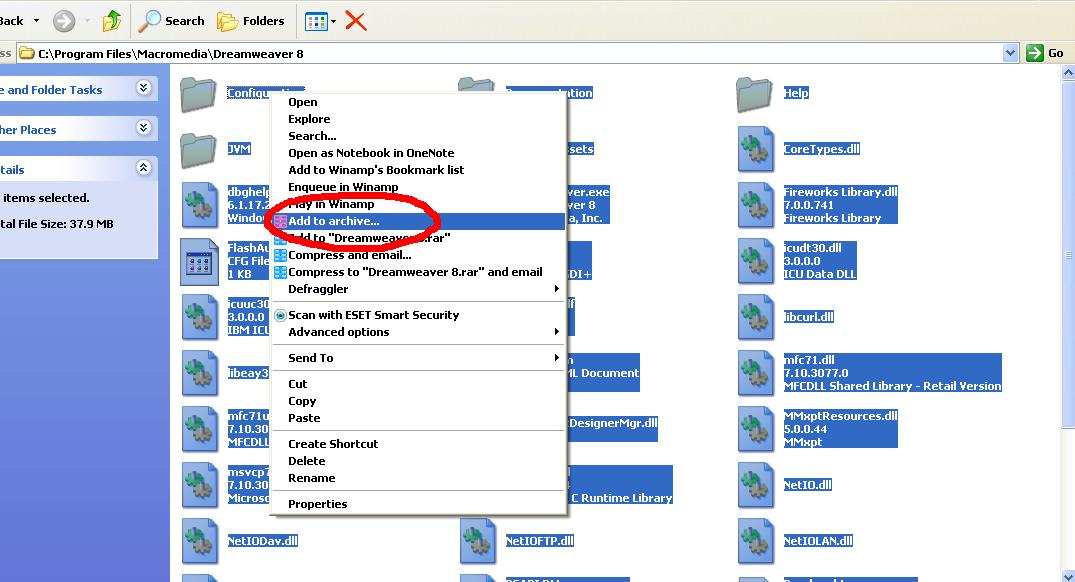Go up one folder level
The height and width of the screenshot is (582, 1075).
pyautogui.click(x=112, y=21)
